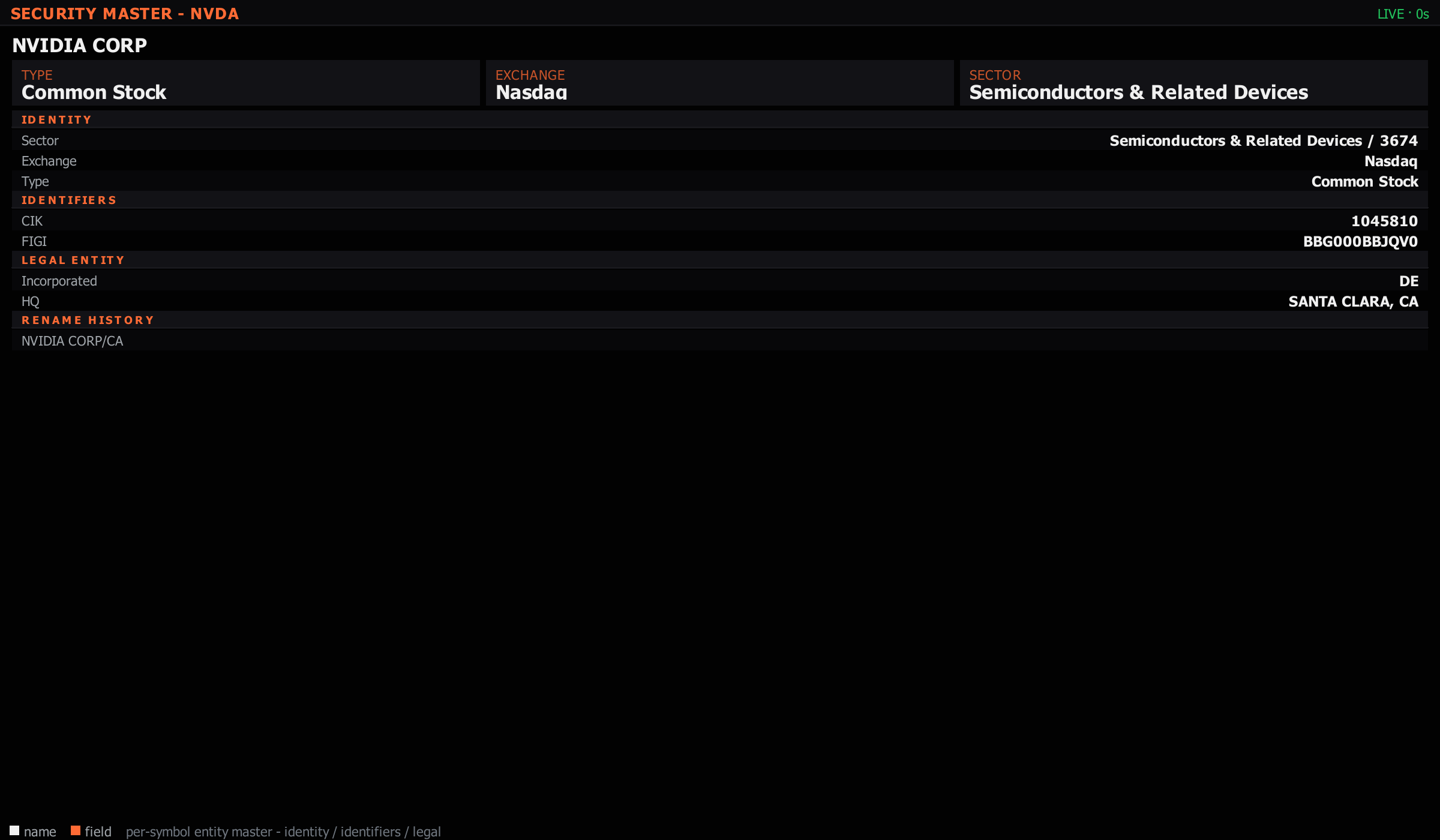Viewport: 1440px width, 840px height.
Task: Select the NVIDIA CORP/CA rename entry
Action: pos(72,341)
